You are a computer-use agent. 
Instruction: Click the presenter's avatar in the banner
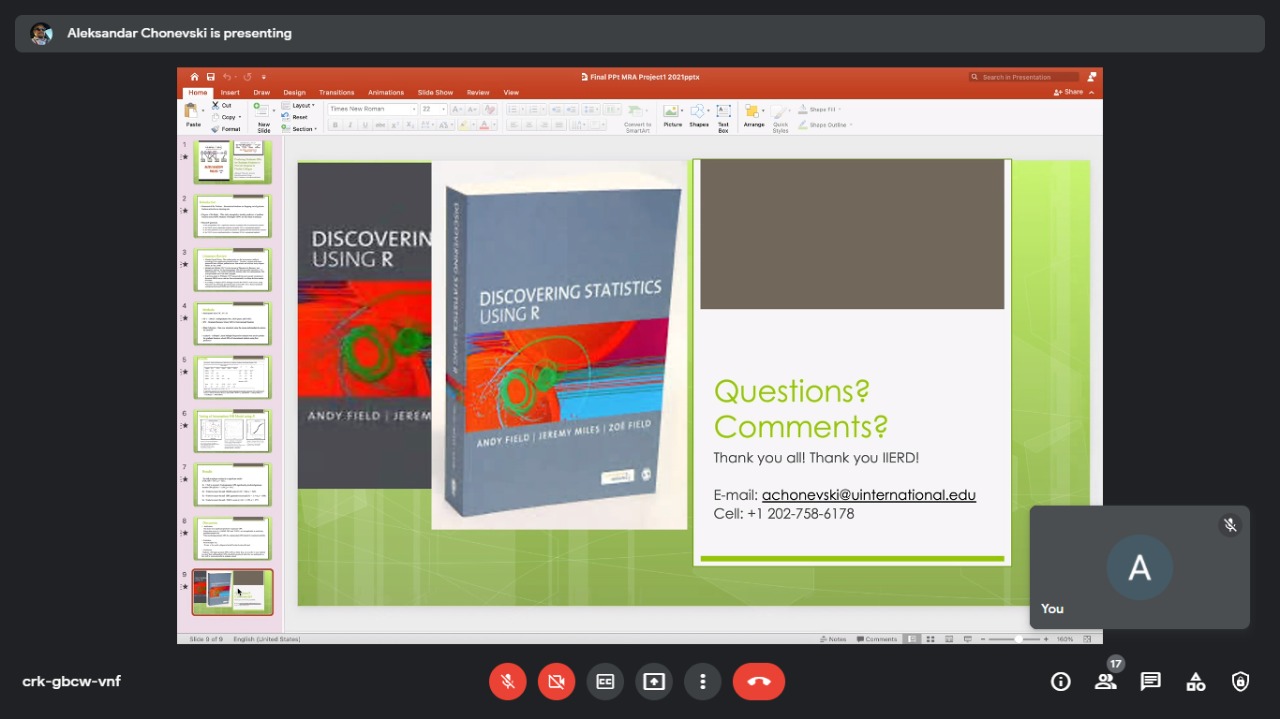point(41,33)
